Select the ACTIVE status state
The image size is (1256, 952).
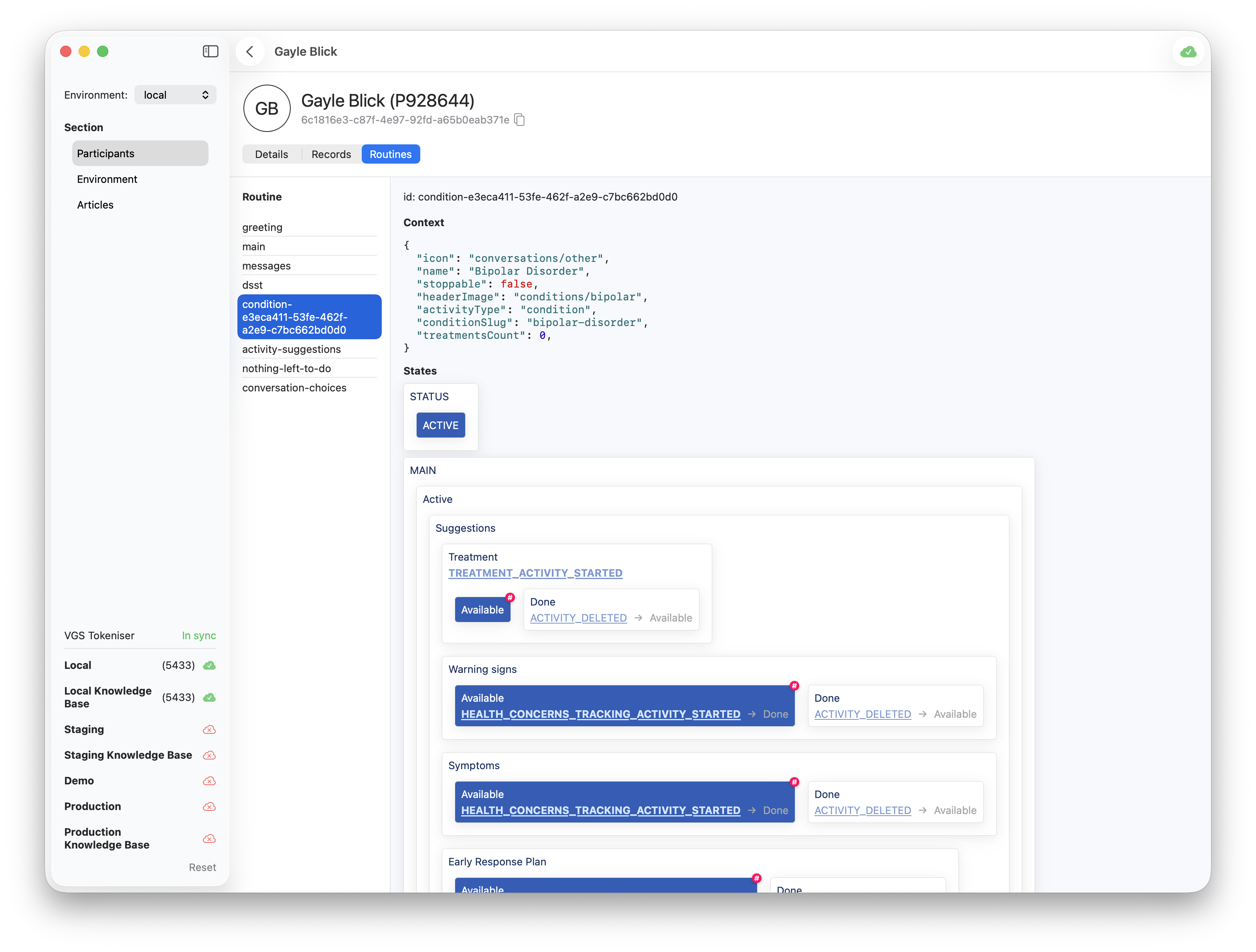(x=440, y=425)
